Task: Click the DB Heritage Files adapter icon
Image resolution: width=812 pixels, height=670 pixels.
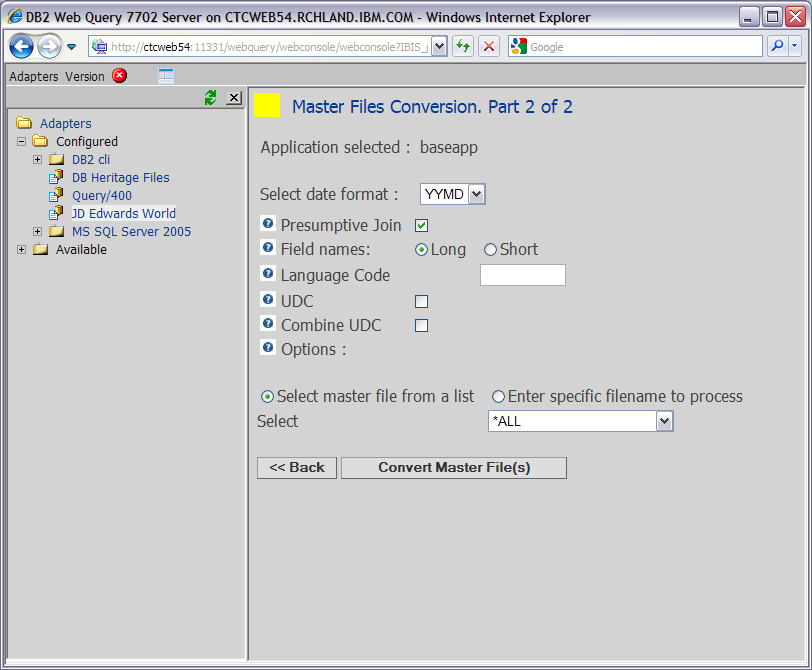Action: pos(56,177)
